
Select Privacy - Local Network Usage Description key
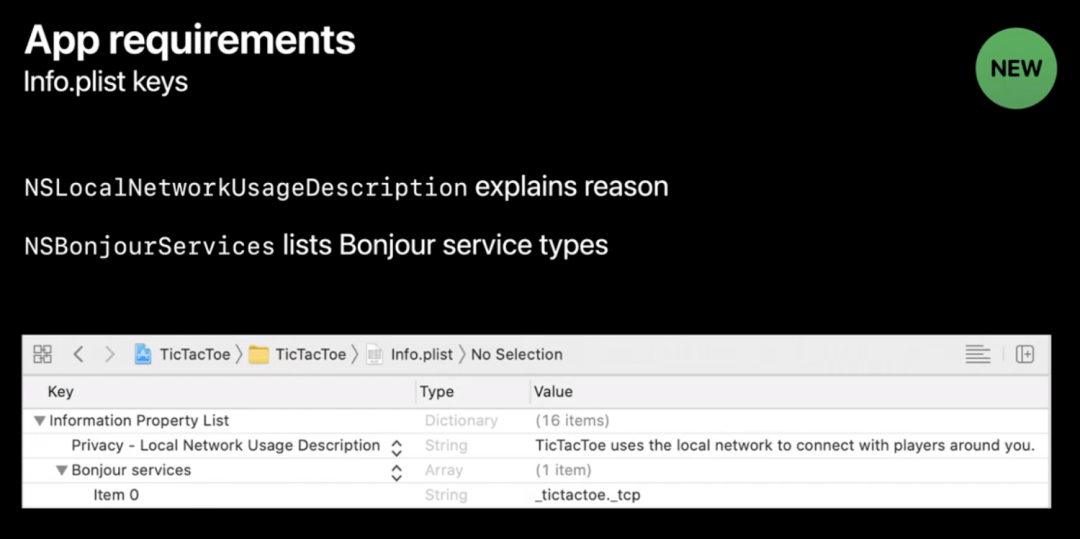(226, 445)
